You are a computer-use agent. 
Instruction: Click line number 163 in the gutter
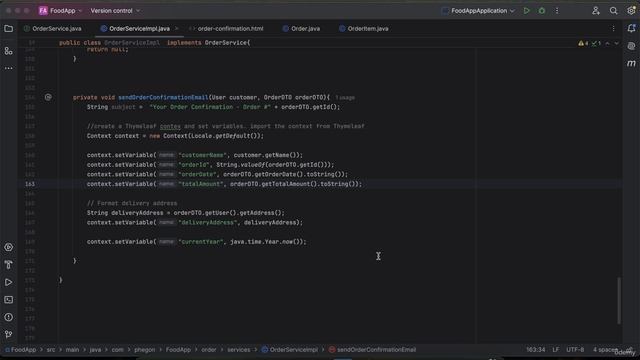tap(30, 184)
